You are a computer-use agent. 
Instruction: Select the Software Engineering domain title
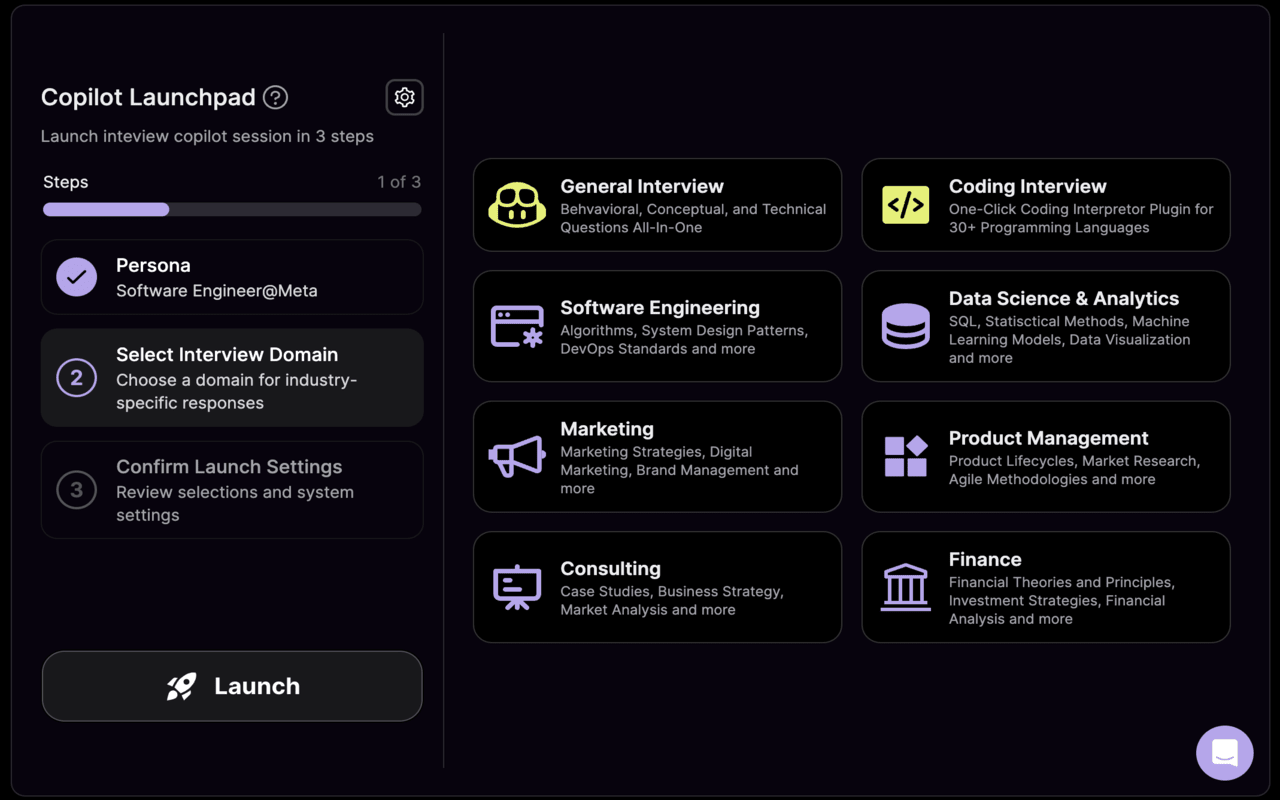point(660,308)
